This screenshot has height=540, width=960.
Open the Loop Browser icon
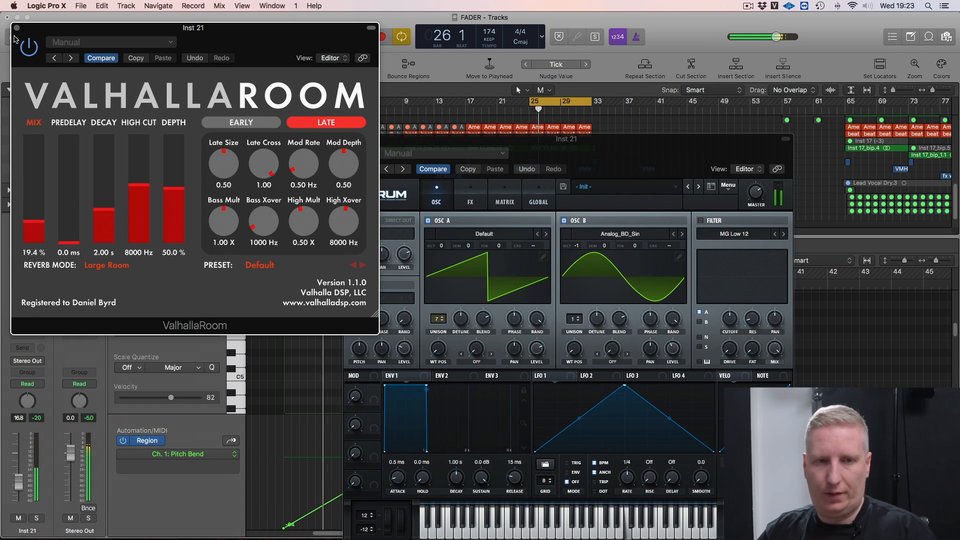[x=929, y=37]
